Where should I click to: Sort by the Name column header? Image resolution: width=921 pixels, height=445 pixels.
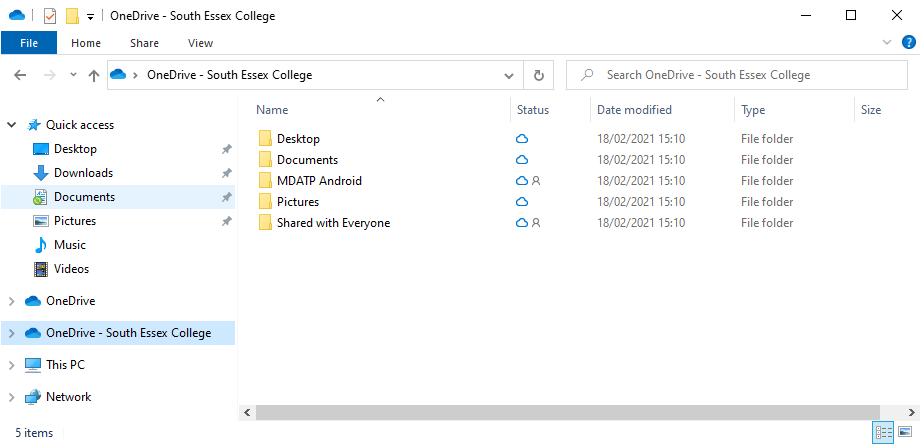coord(273,110)
